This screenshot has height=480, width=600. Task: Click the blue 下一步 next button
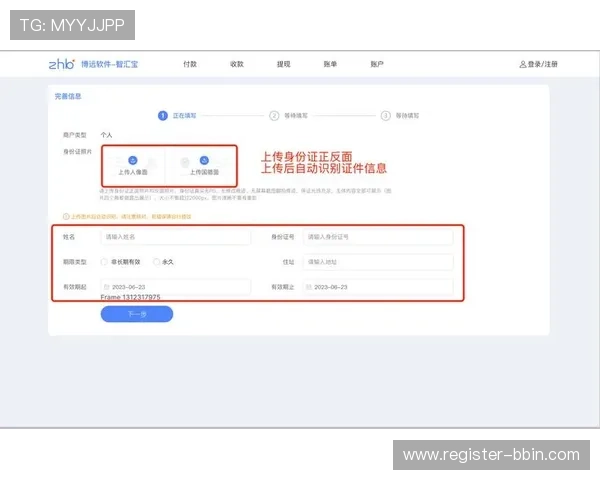(137, 314)
